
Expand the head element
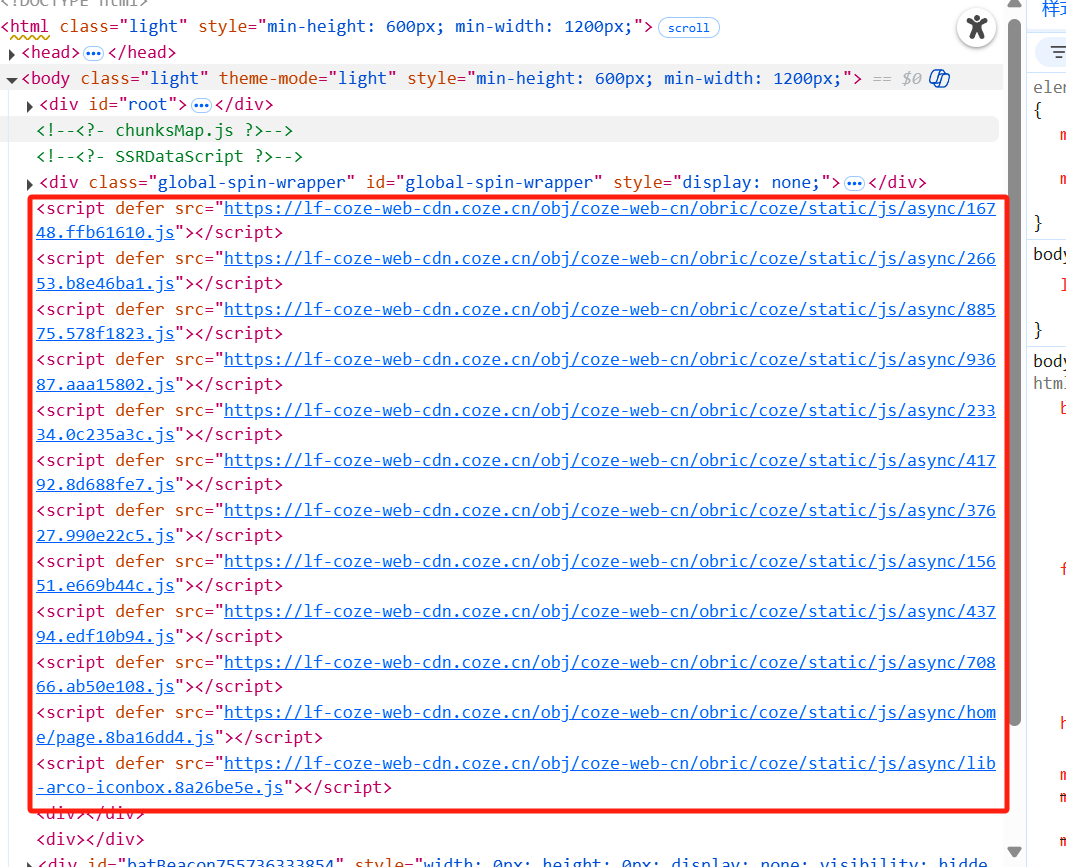click(12, 54)
